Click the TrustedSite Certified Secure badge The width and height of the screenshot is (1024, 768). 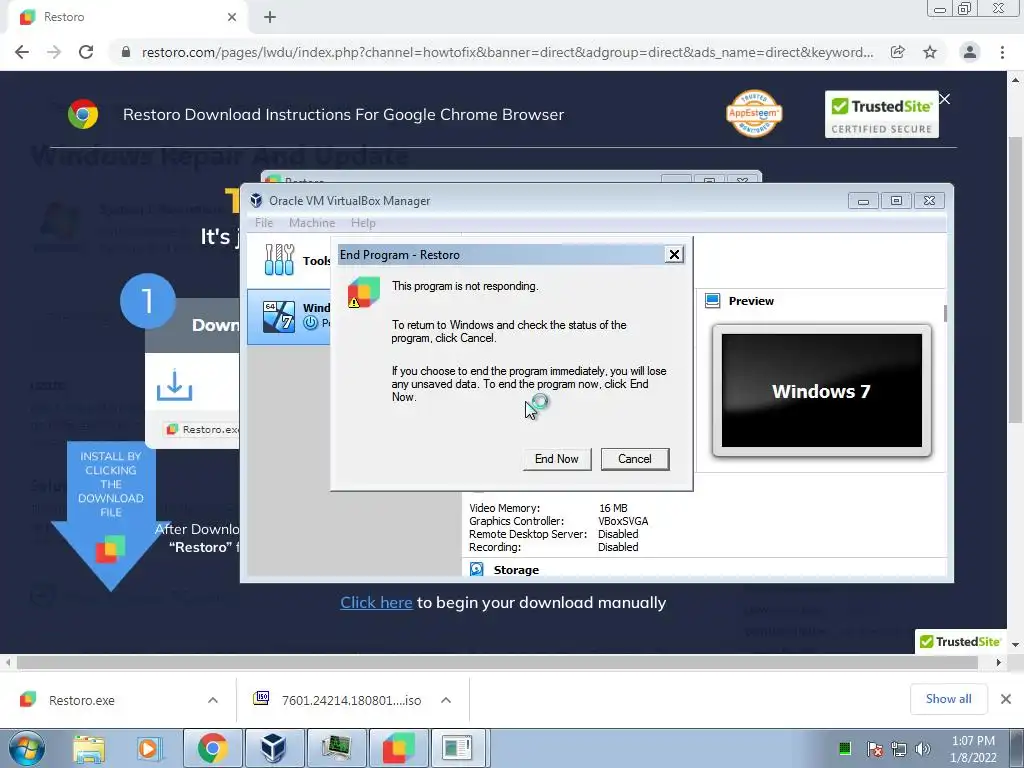pyautogui.click(x=882, y=114)
